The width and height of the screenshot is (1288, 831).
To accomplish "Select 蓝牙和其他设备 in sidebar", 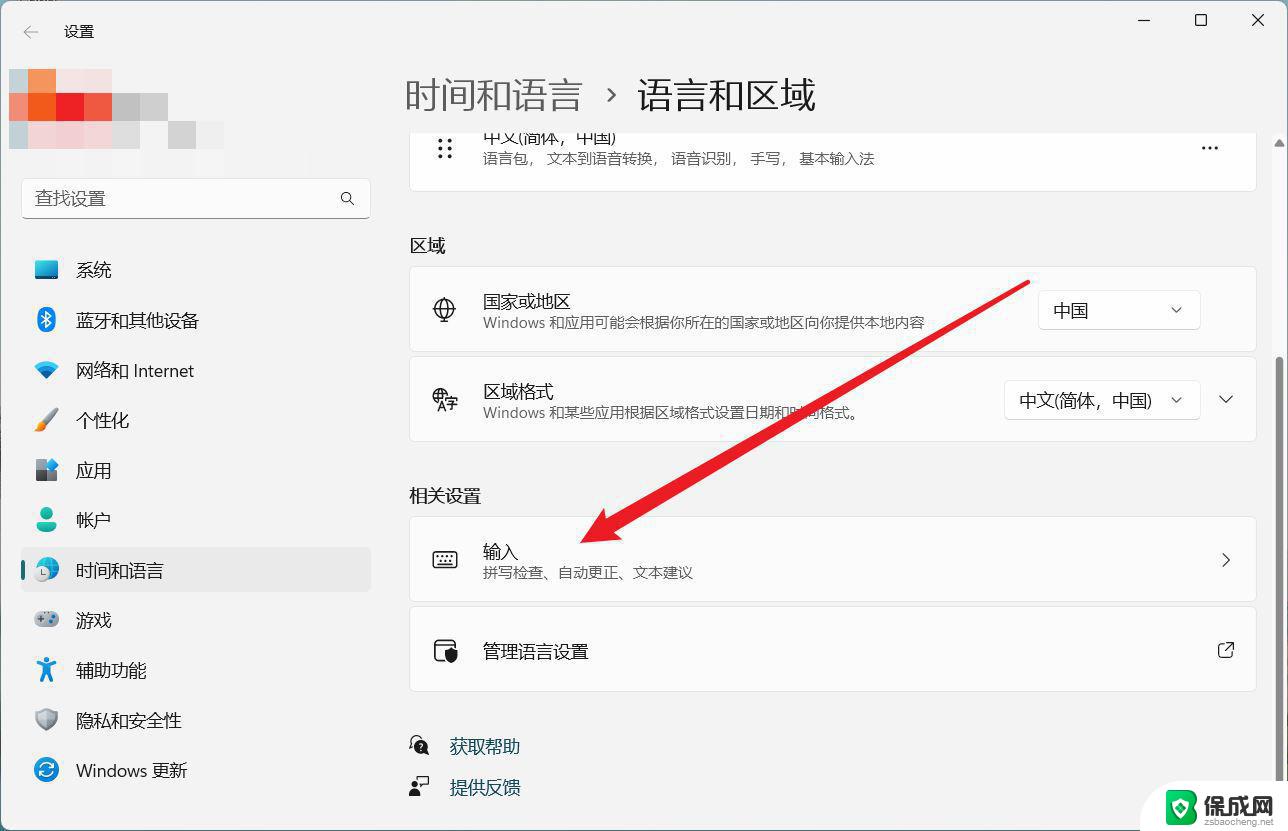I will click(196, 320).
